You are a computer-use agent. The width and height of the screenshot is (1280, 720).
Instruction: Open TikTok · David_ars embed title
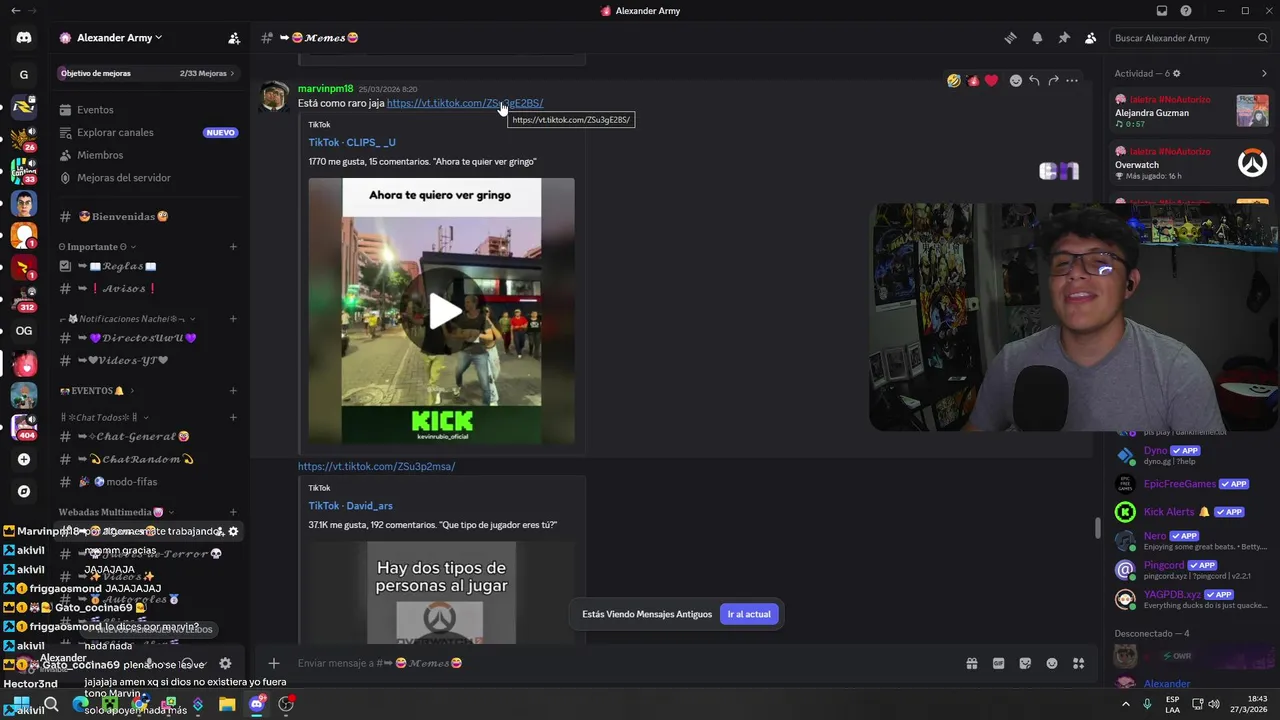pos(351,506)
